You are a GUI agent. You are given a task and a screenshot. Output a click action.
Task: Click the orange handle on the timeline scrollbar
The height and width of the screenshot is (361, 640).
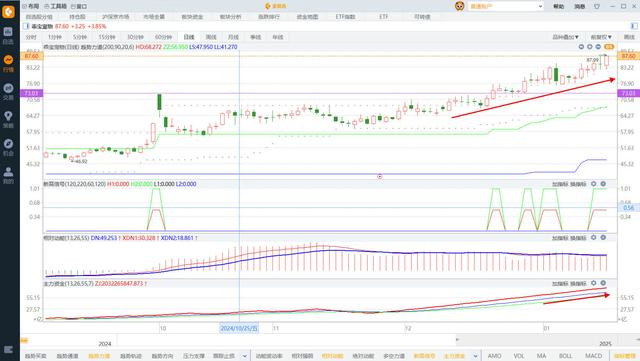point(24,340)
